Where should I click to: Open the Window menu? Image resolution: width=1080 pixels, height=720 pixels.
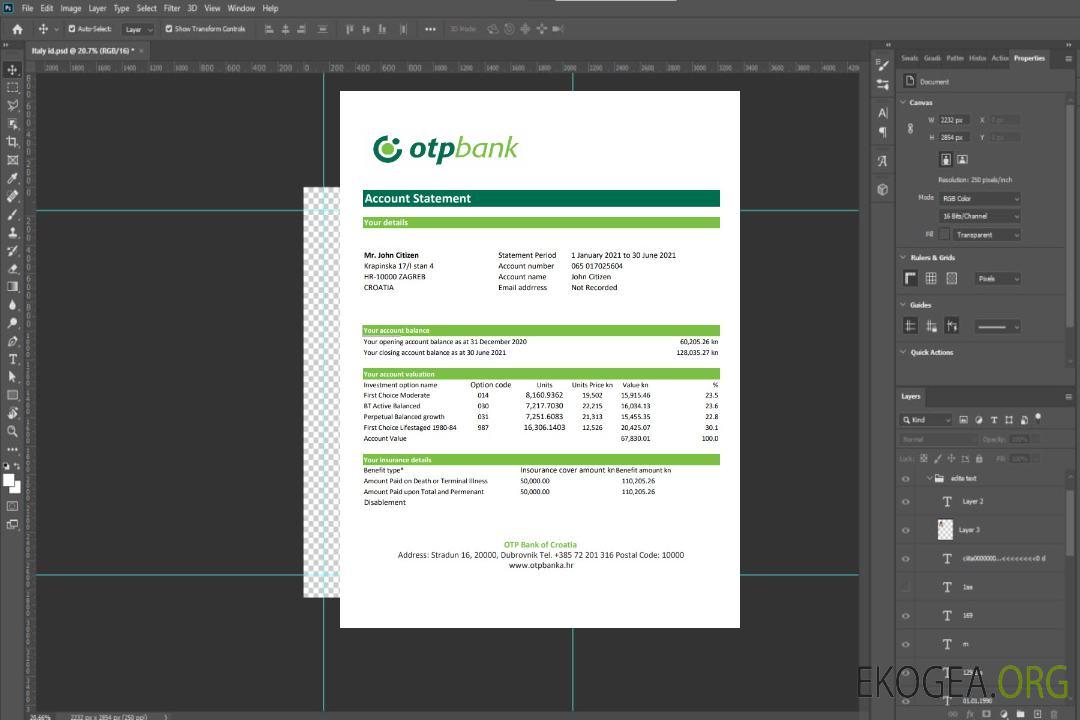(241, 8)
